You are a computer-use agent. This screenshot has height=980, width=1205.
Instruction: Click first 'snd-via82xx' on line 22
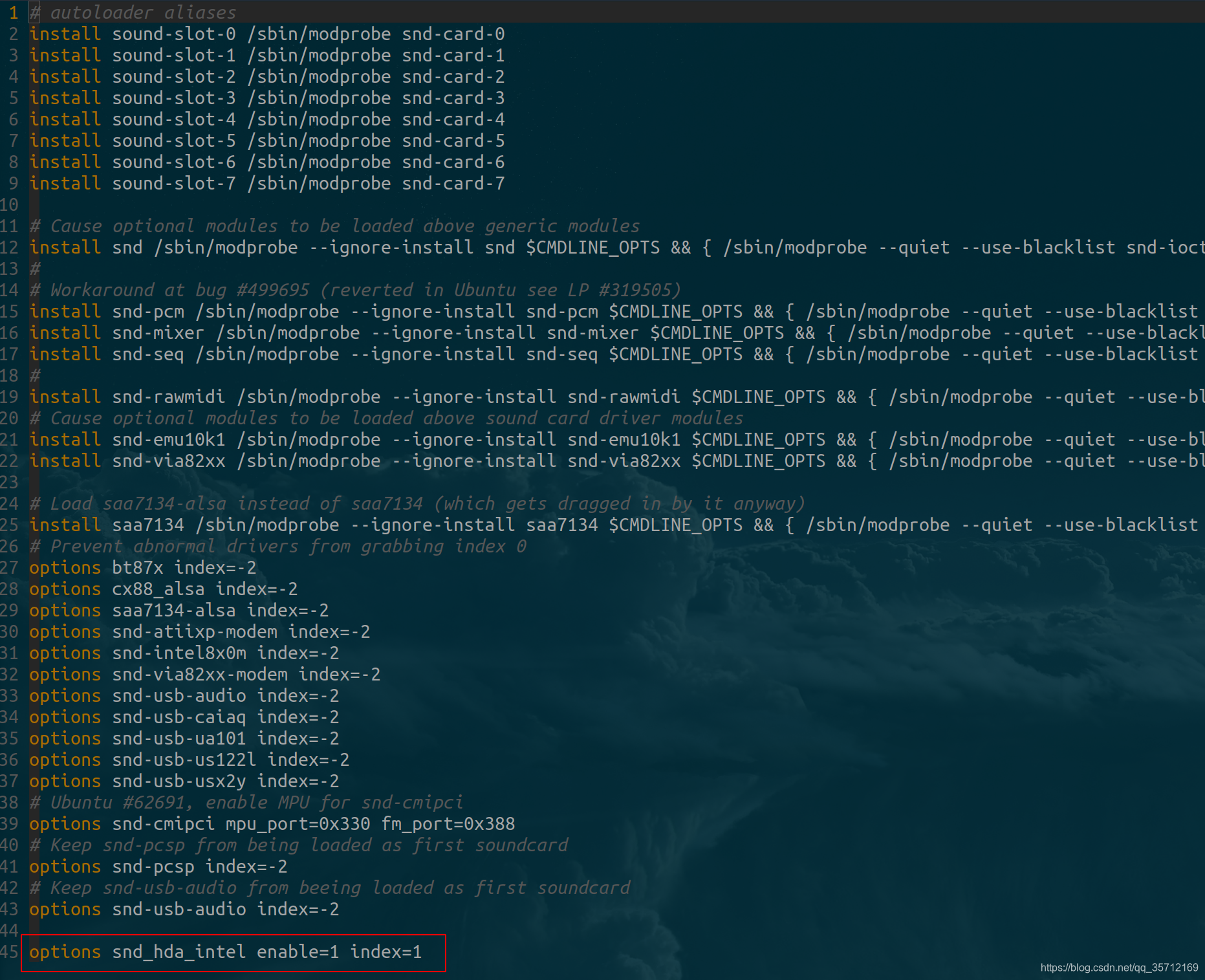coord(169,461)
